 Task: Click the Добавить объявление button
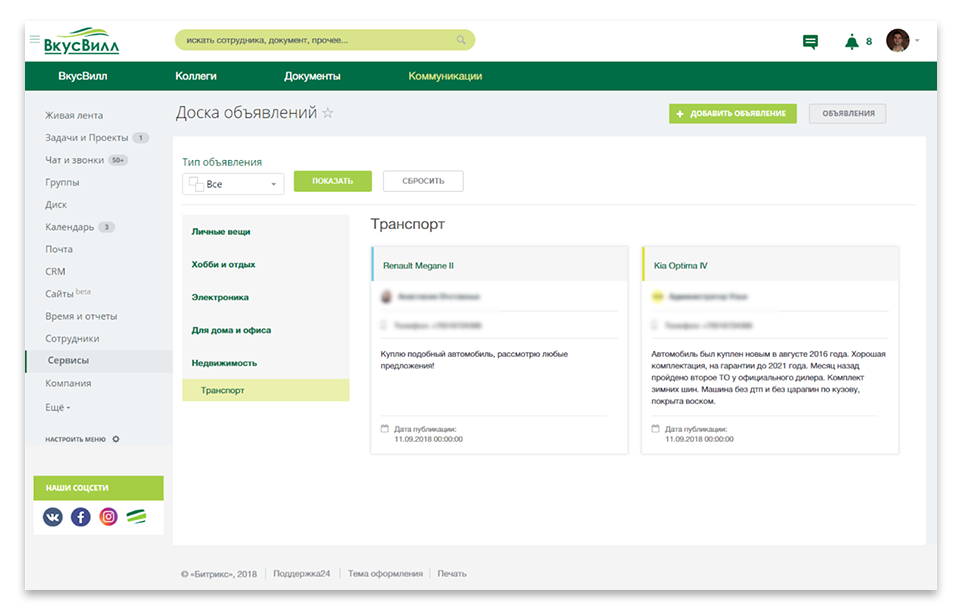coord(733,113)
